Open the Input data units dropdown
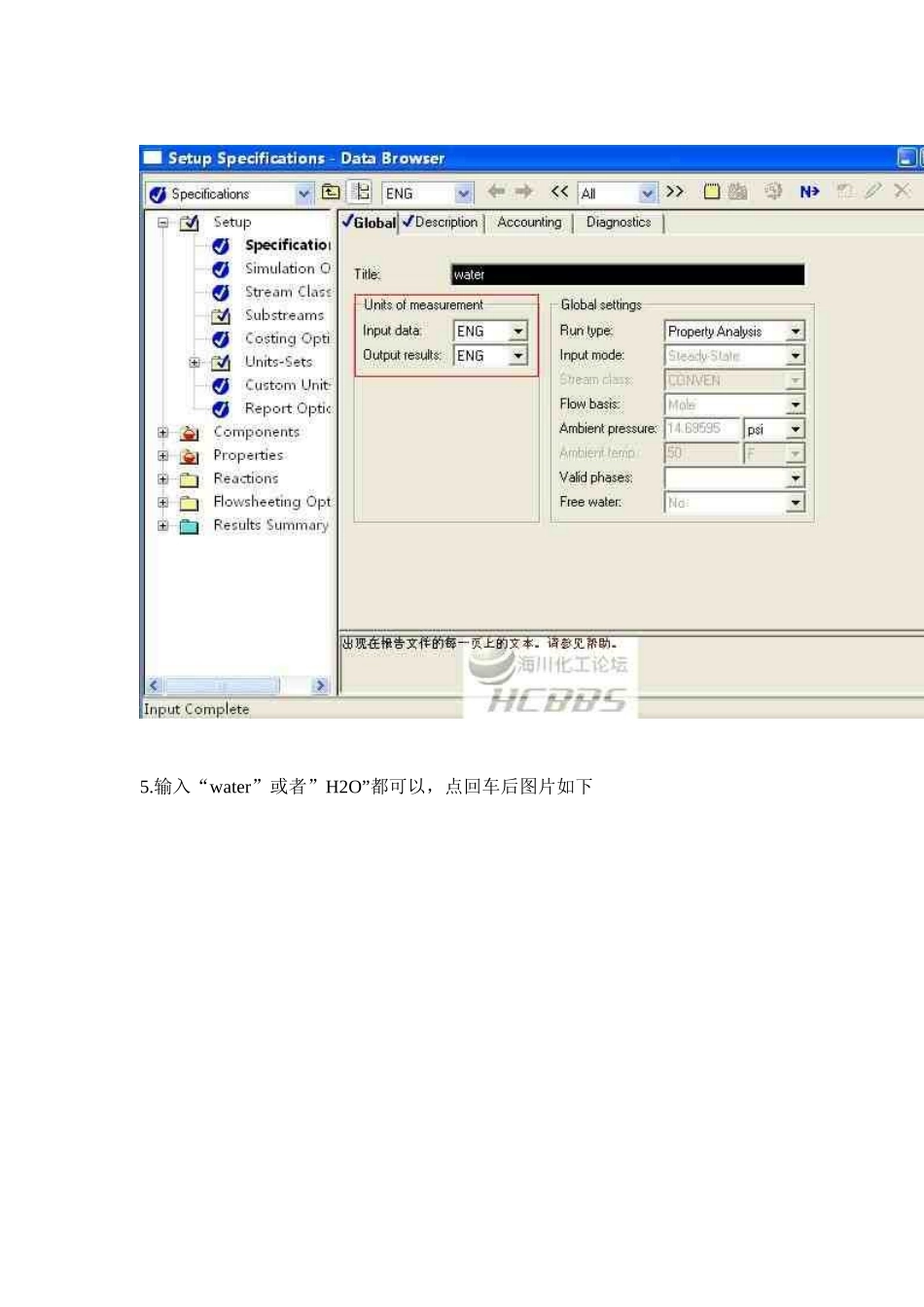Viewport: 924px width, 1307px height. point(518,332)
